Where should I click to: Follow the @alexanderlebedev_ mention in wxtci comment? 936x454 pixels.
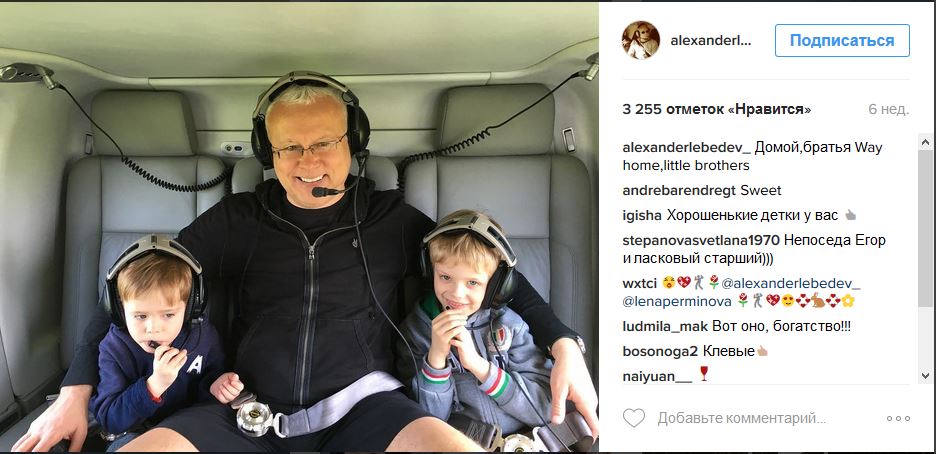[792, 282]
